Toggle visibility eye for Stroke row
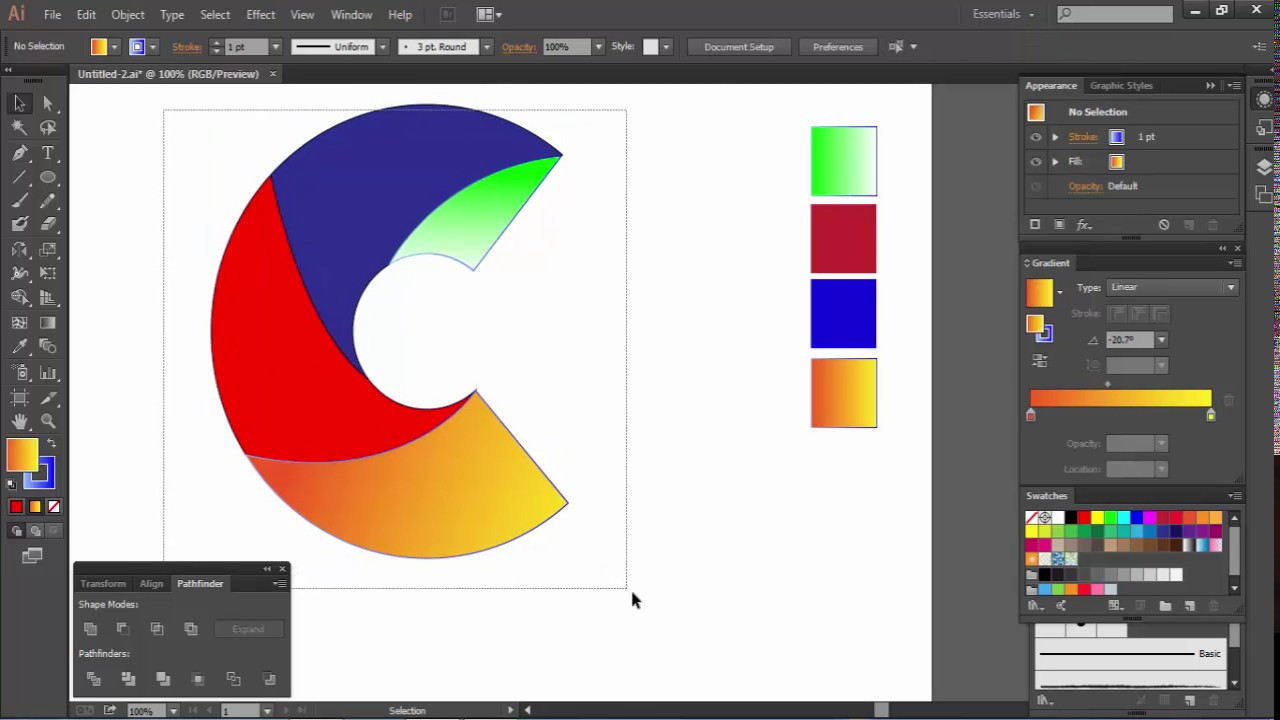The width and height of the screenshot is (1280, 720). coord(1036,137)
